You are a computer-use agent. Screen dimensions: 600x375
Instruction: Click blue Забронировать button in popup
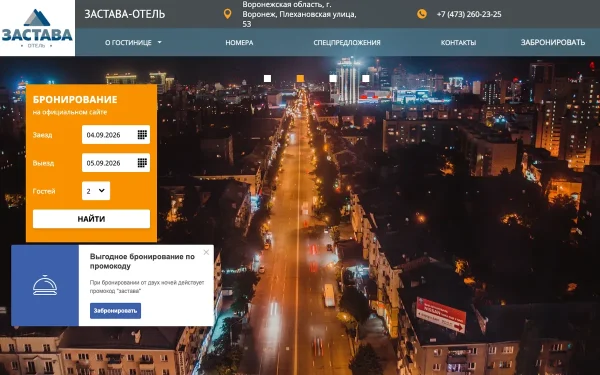tap(116, 311)
